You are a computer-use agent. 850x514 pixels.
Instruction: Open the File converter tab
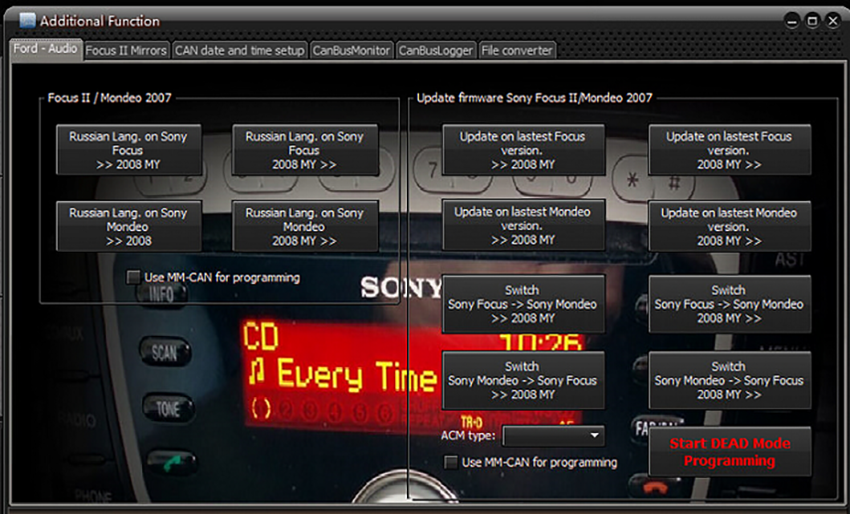click(517, 50)
